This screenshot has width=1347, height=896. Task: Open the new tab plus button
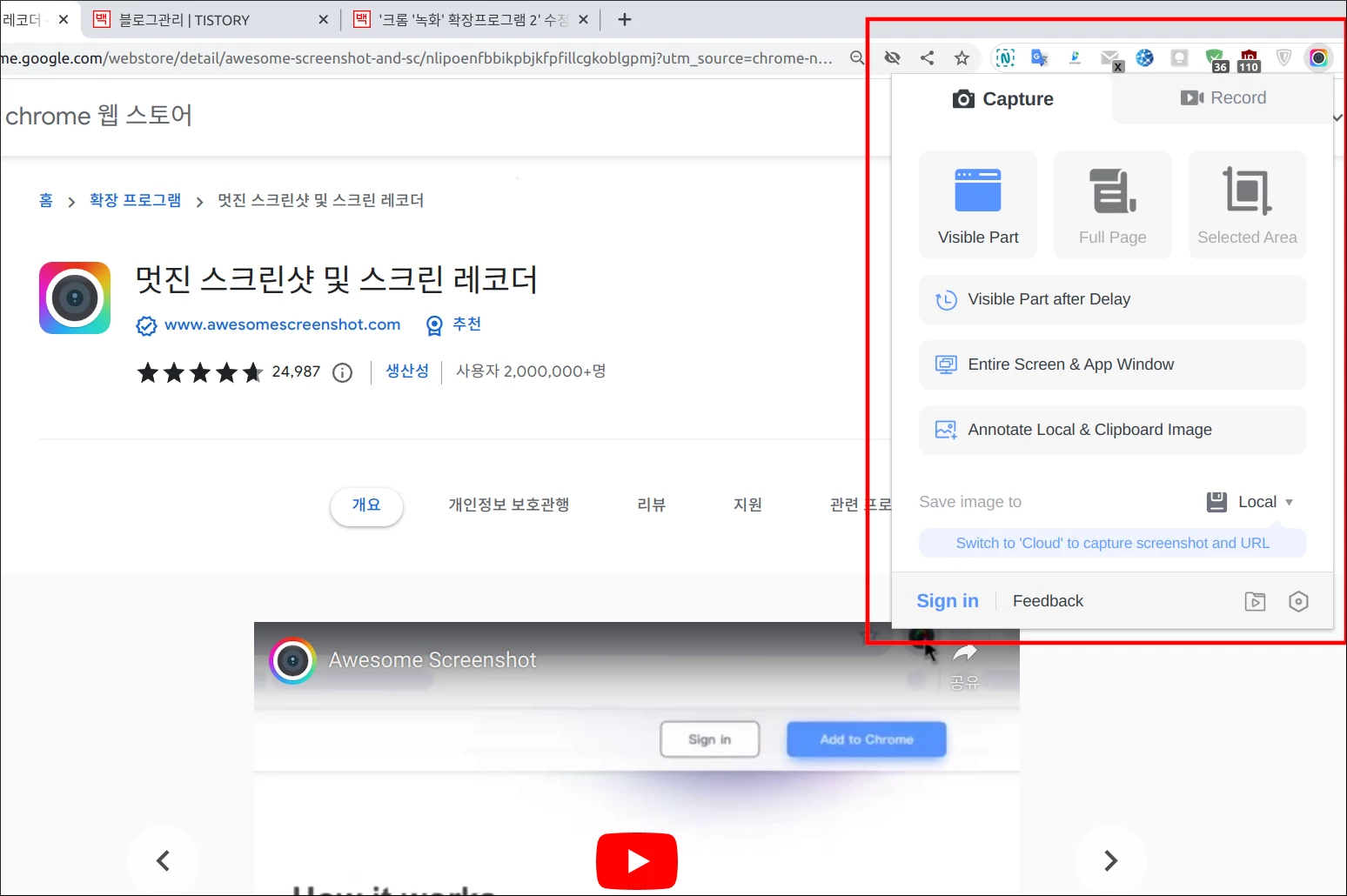[625, 19]
